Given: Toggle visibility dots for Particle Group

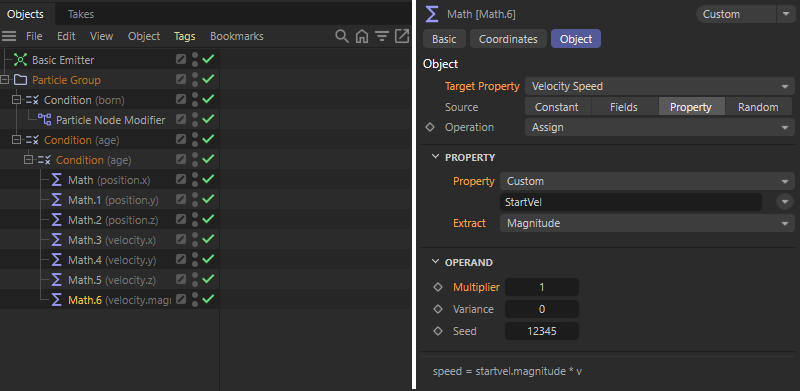Looking at the screenshot, I should point(194,80).
